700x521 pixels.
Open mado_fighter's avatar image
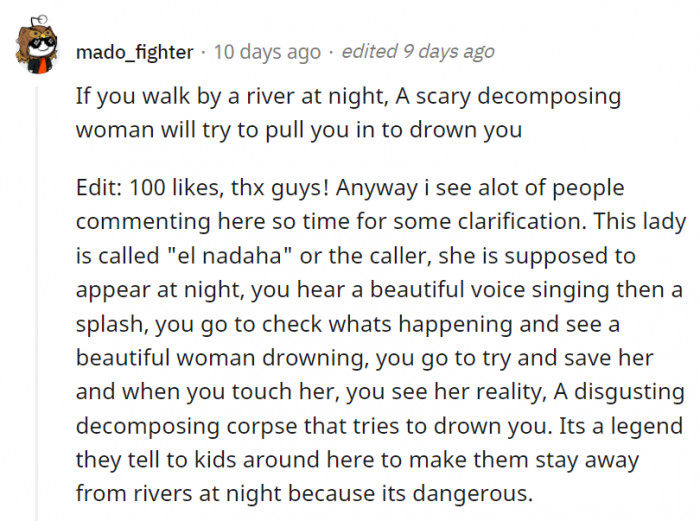click(38, 45)
